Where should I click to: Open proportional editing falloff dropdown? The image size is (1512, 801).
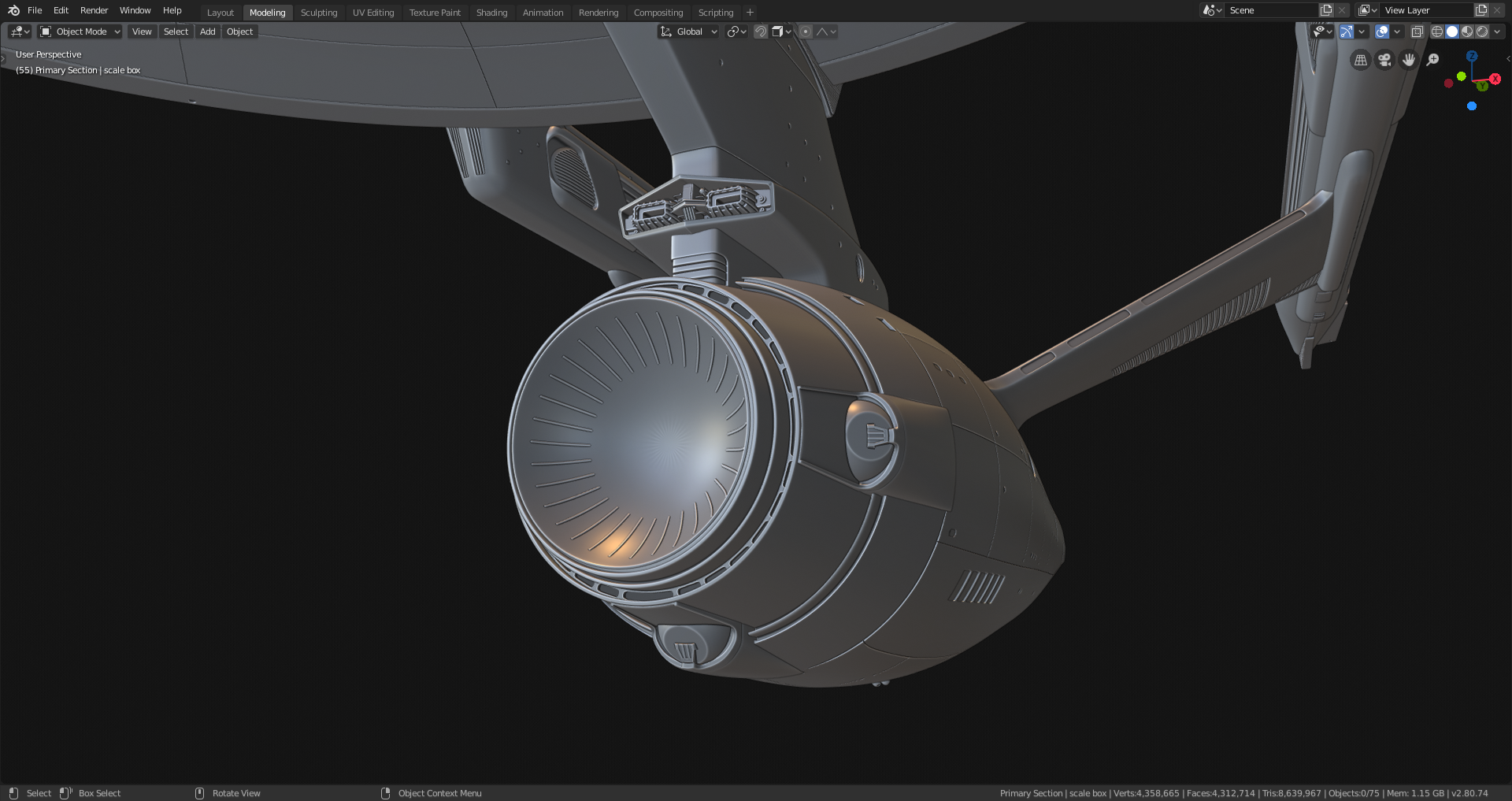826,32
